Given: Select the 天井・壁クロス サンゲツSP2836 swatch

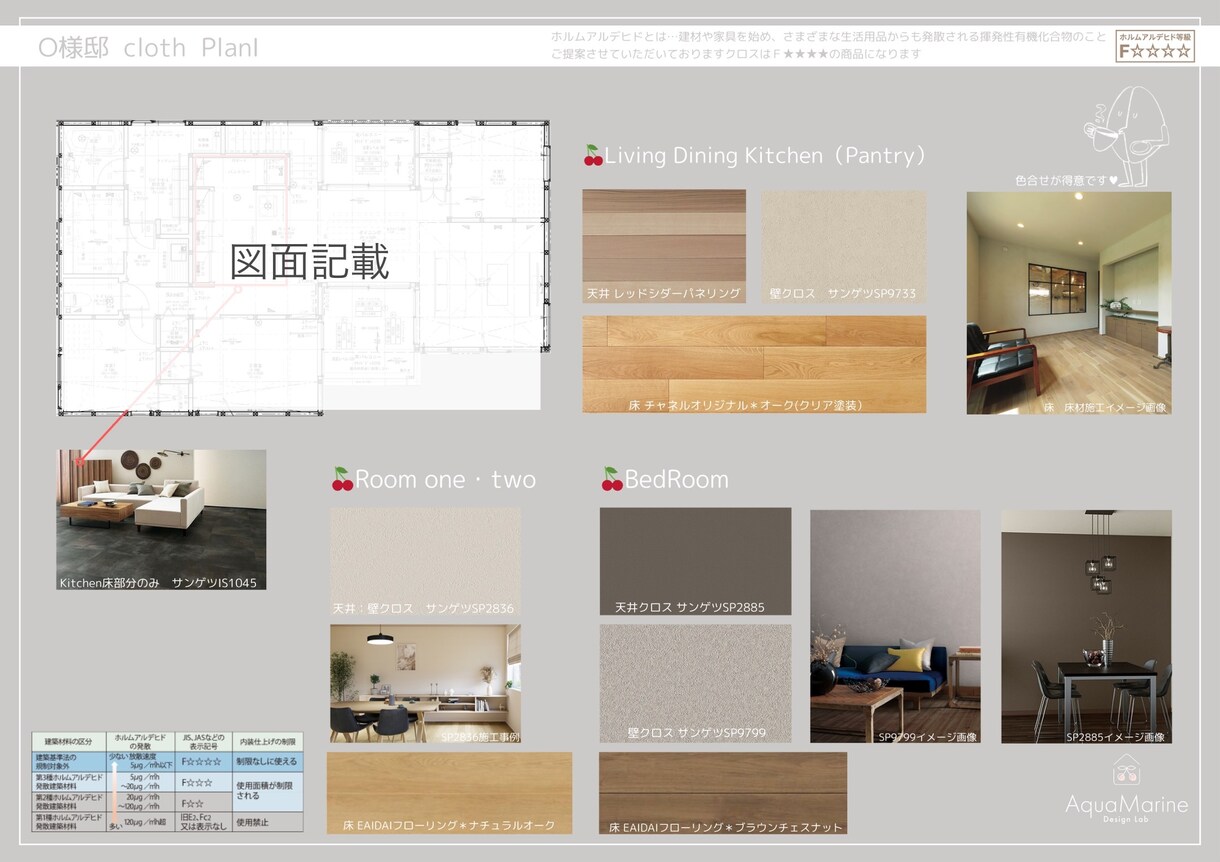Looking at the screenshot, I should tap(425, 562).
